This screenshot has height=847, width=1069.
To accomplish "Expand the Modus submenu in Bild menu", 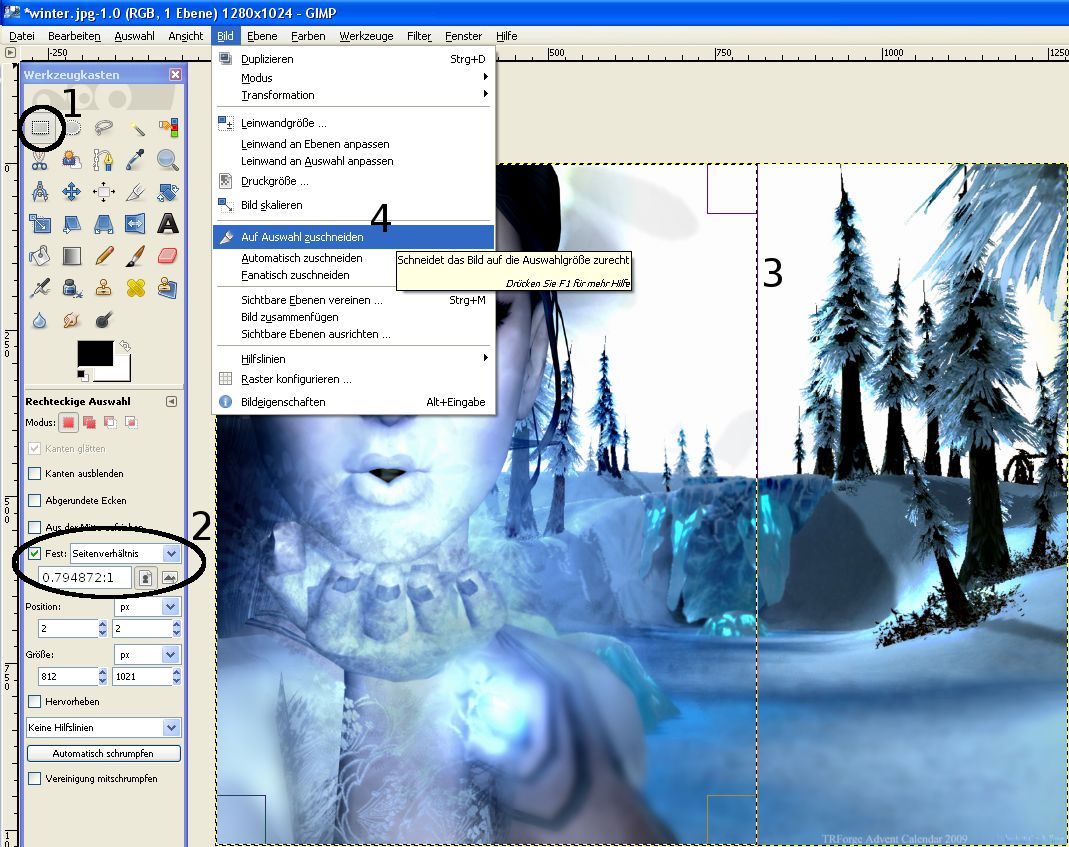I will 353,78.
